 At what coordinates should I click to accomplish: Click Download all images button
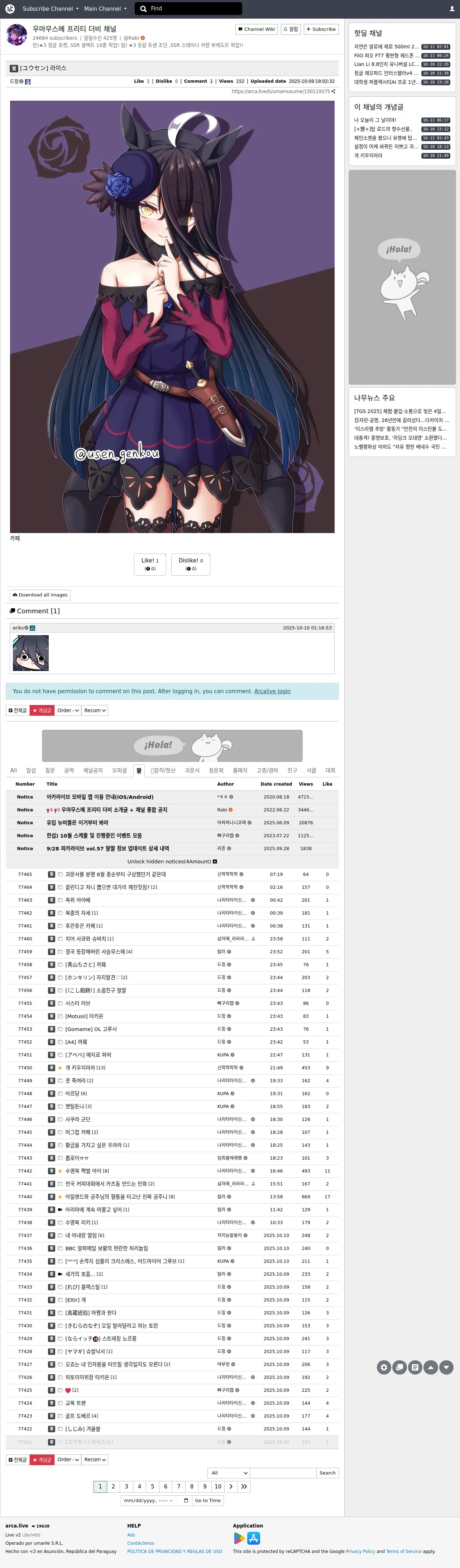[x=40, y=595]
